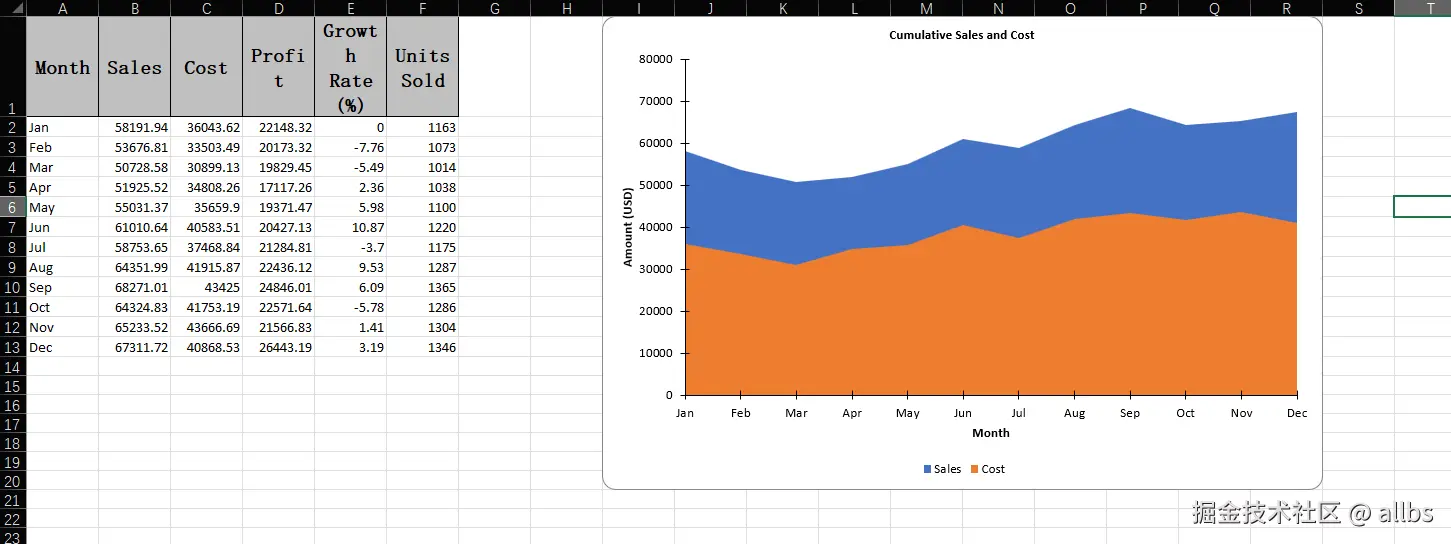Click the 80000 label on the vertical axis
This screenshot has width=1451, height=544.
point(655,59)
